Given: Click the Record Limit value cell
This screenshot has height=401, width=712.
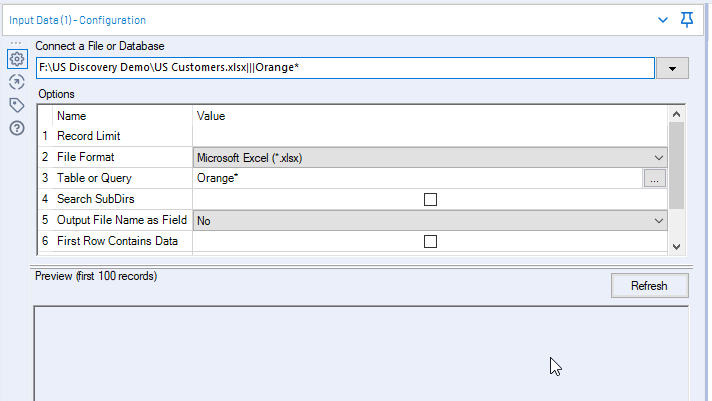Looking at the screenshot, I should point(430,136).
